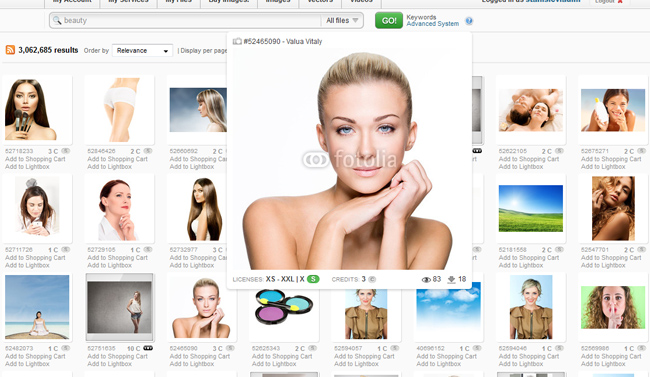Click the credits coin icon in preview
The image size is (650, 377).
pos(372,280)
